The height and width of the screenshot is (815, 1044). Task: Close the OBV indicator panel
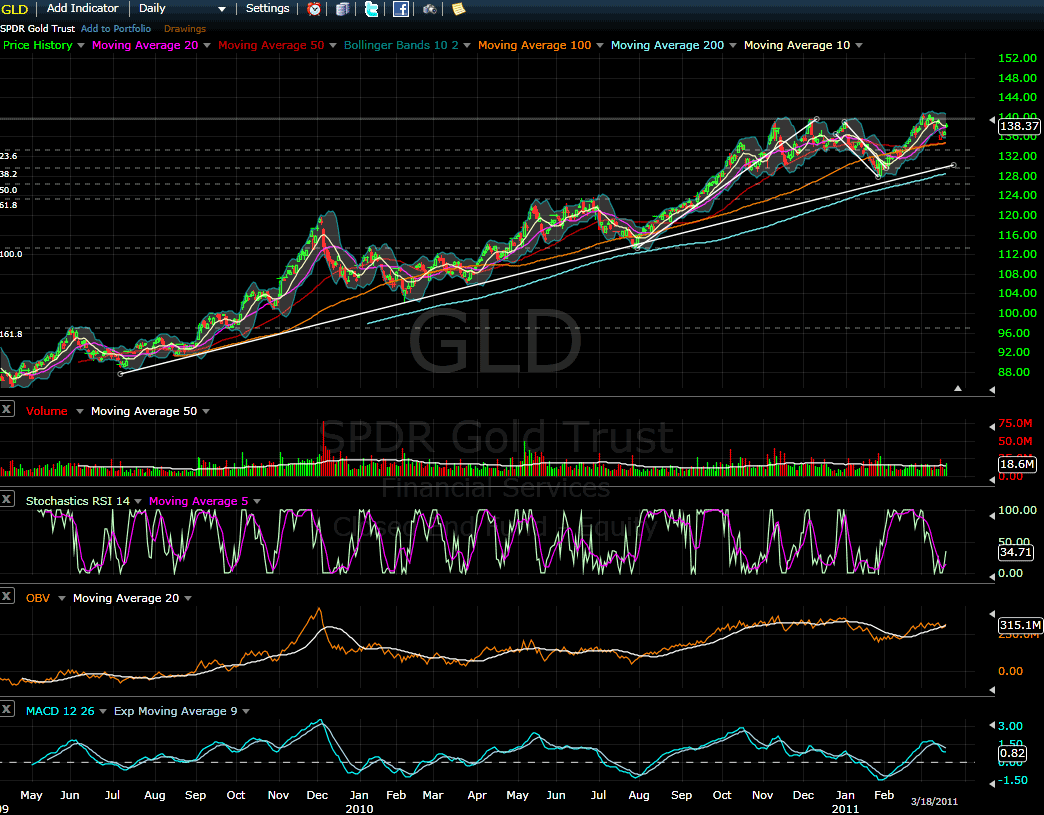[x=7, y=596]
